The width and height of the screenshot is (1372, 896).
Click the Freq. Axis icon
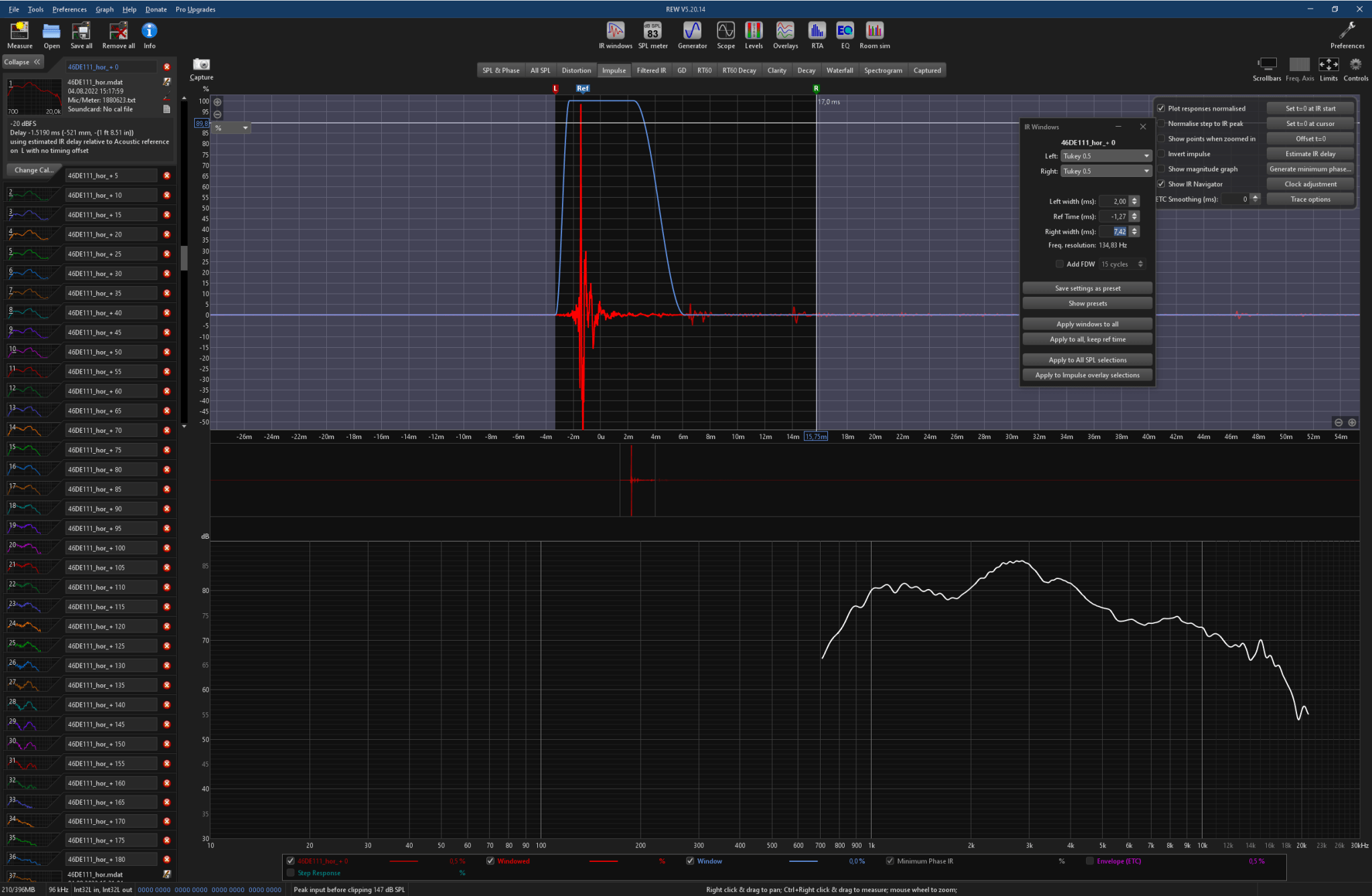coord(1300,69)
